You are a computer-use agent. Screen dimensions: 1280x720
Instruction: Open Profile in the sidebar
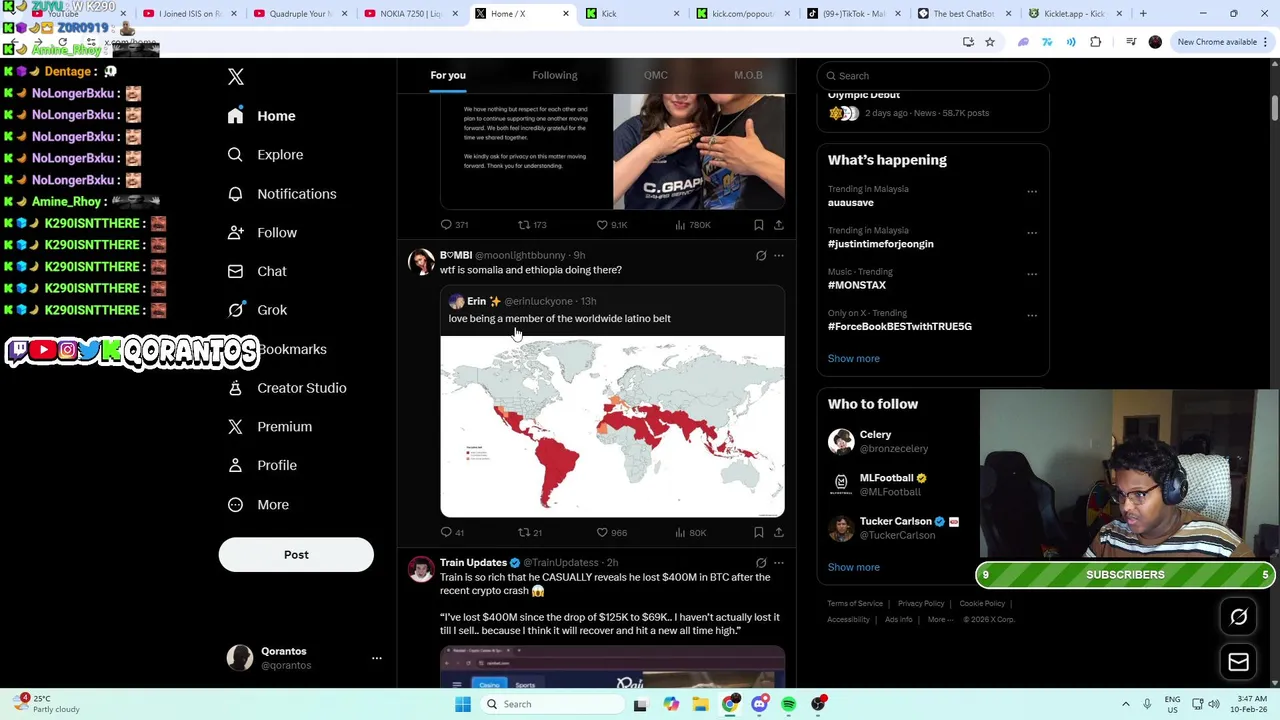[x=262, y=465]
